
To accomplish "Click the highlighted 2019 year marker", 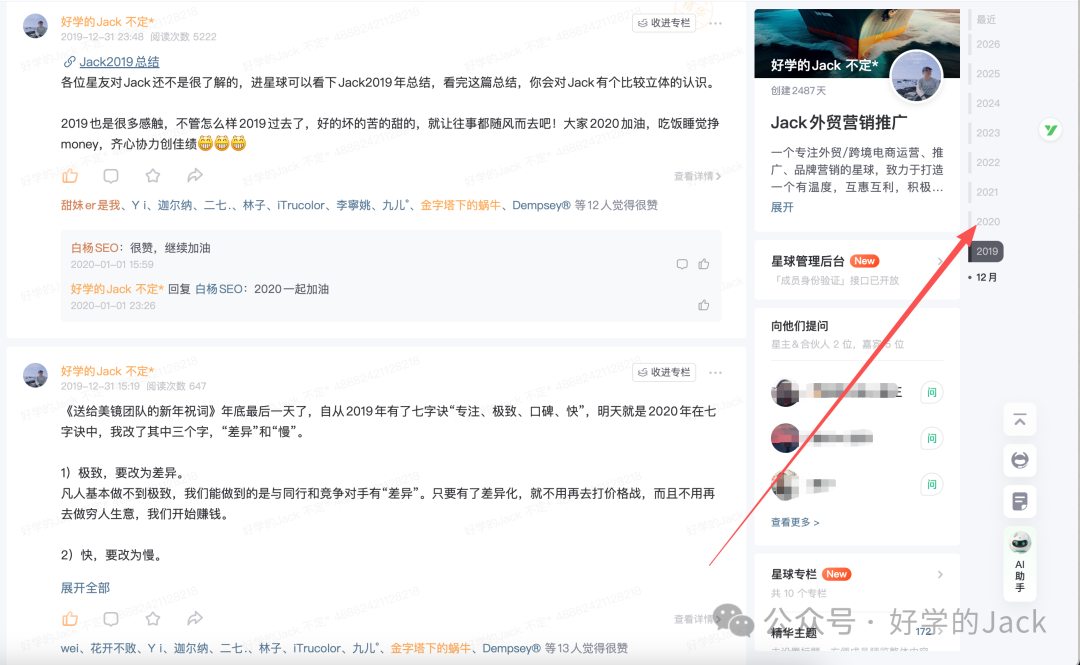I will tap(986, 252).
